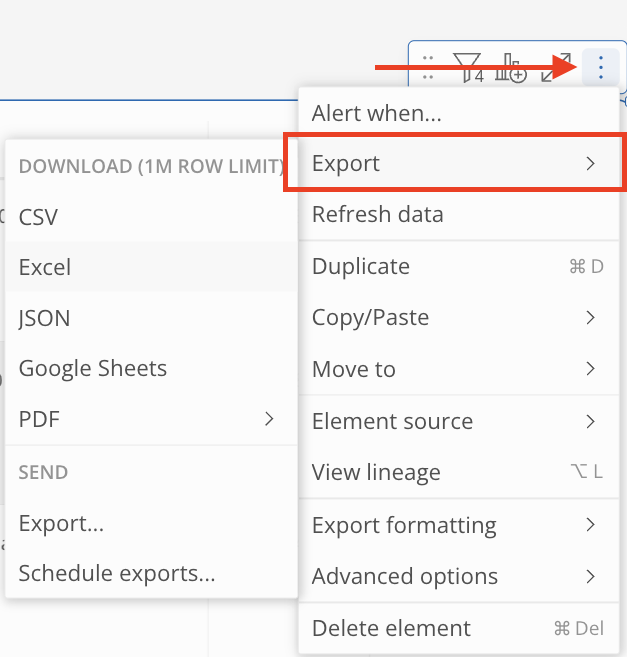Open the Export formatting submenu
The image size is (627, 657).
coord(459,525)
